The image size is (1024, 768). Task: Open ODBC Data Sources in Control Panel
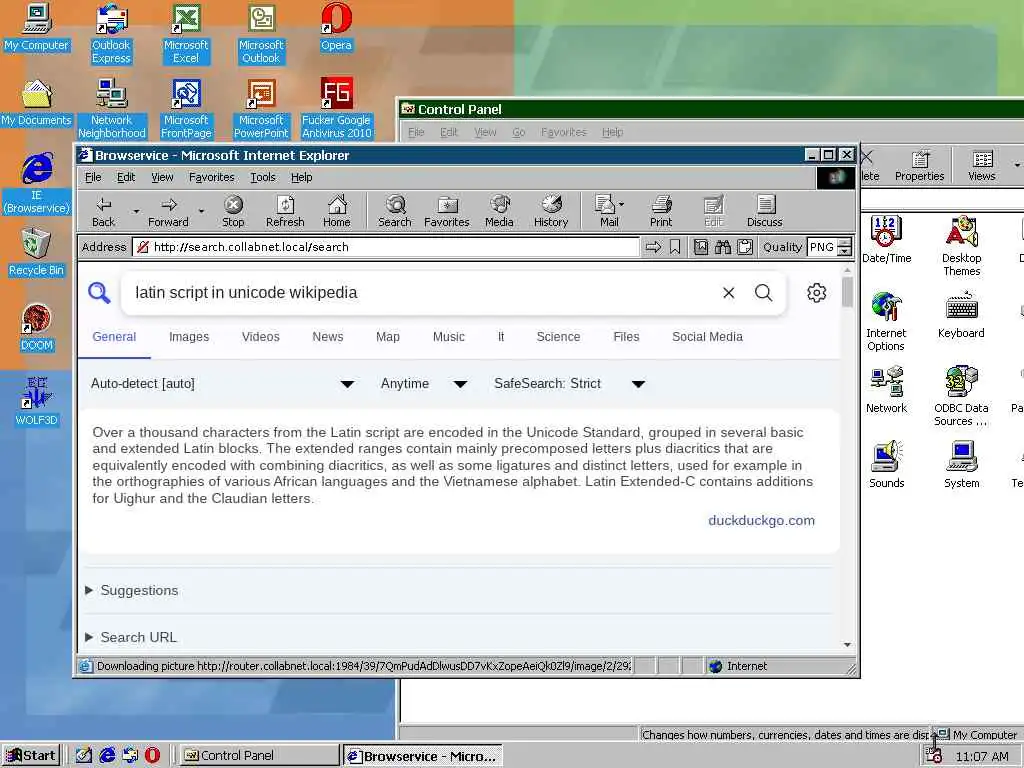961,396
